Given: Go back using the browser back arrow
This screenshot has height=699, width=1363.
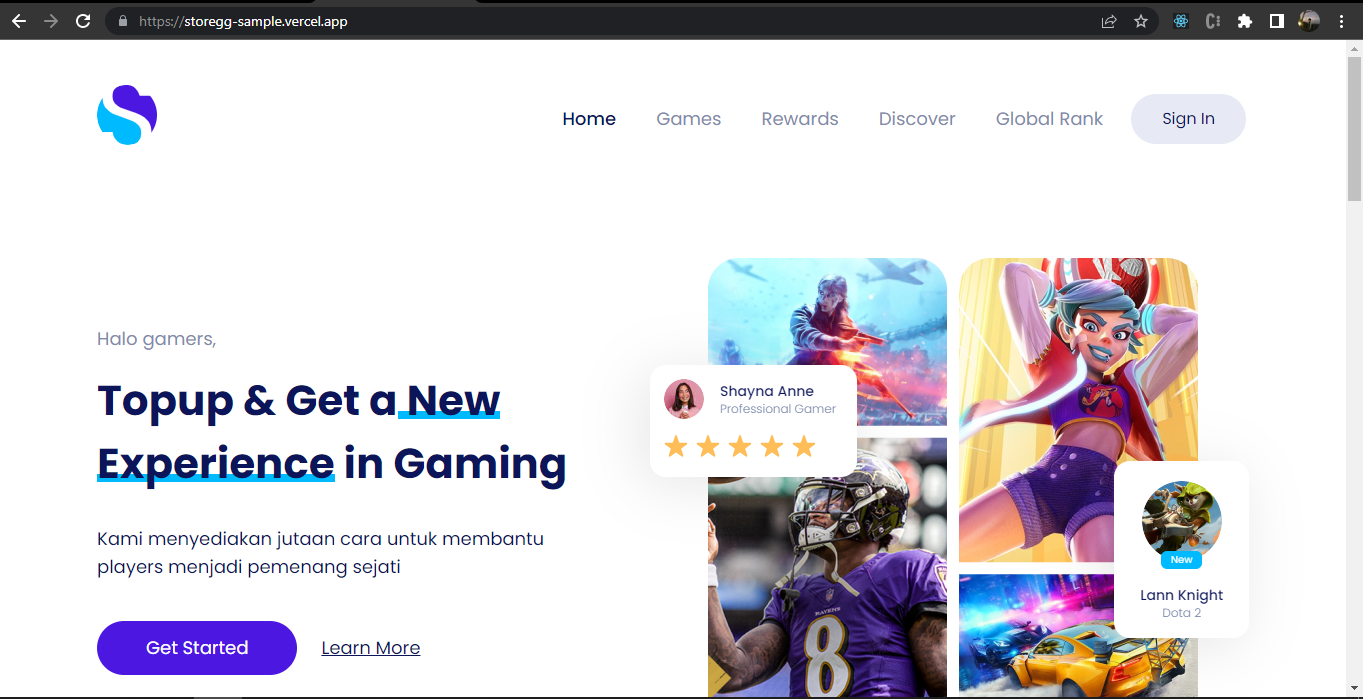Looking at the screenshot, I should pos(19,21).
